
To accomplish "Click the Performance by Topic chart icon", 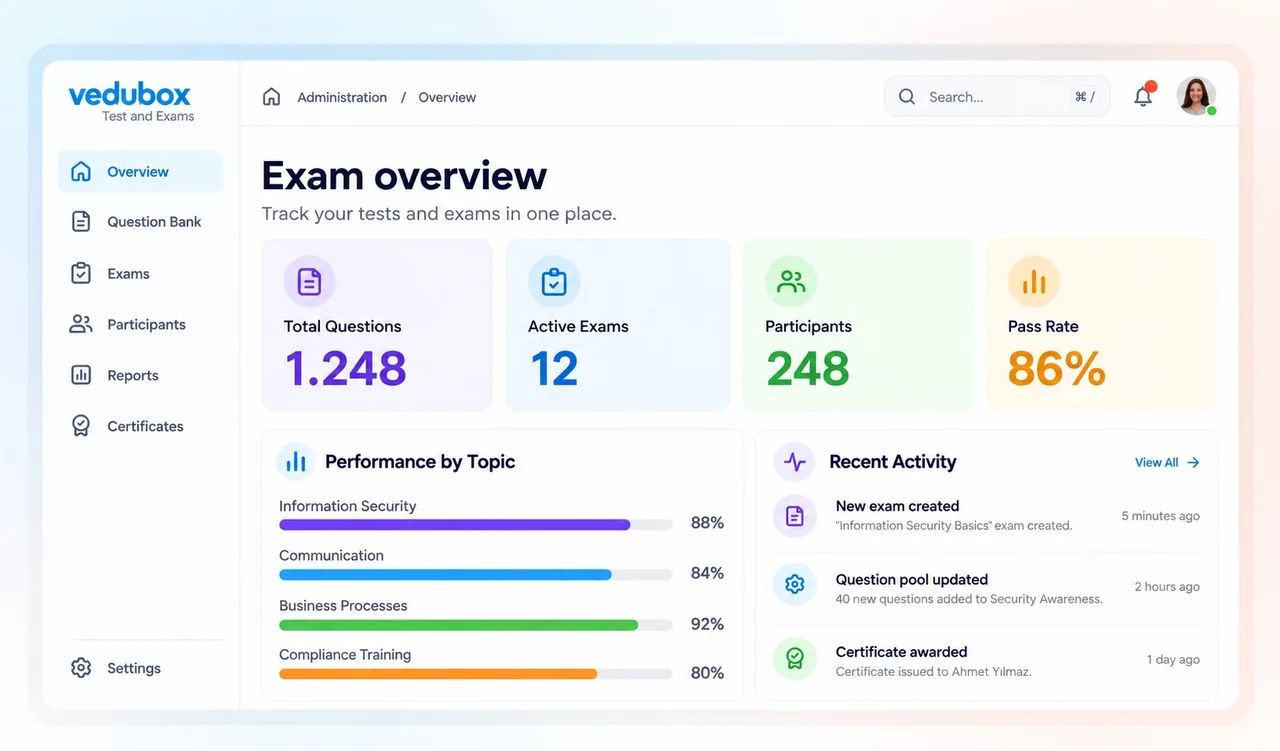I will coord(296,461).
